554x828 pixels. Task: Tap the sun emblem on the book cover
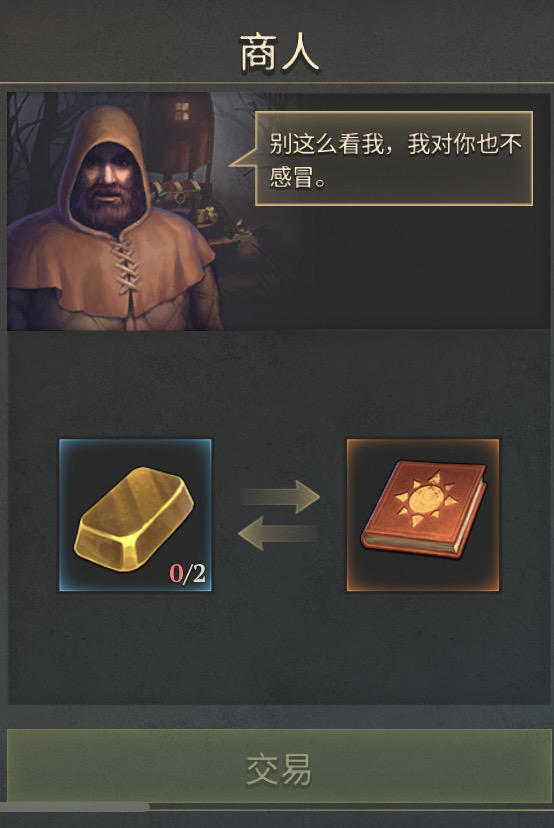427,498
